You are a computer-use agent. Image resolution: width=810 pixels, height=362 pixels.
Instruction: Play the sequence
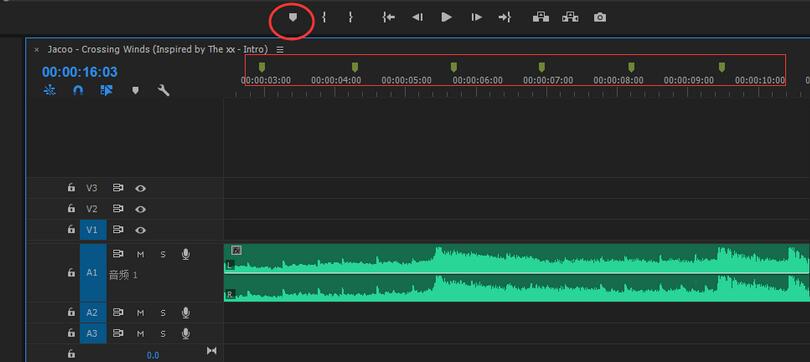446,17
